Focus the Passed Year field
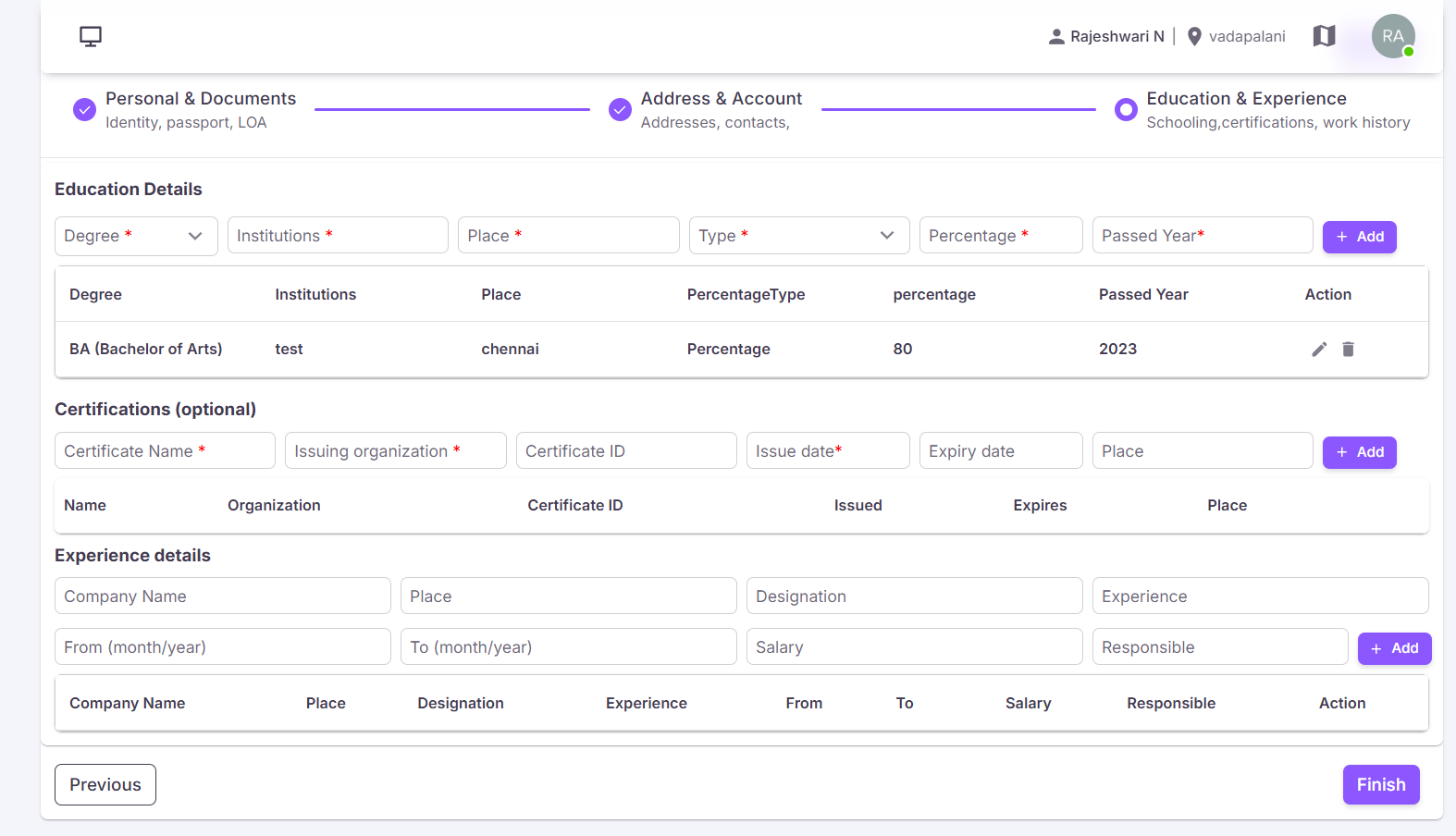 [x=1203, y=235]
